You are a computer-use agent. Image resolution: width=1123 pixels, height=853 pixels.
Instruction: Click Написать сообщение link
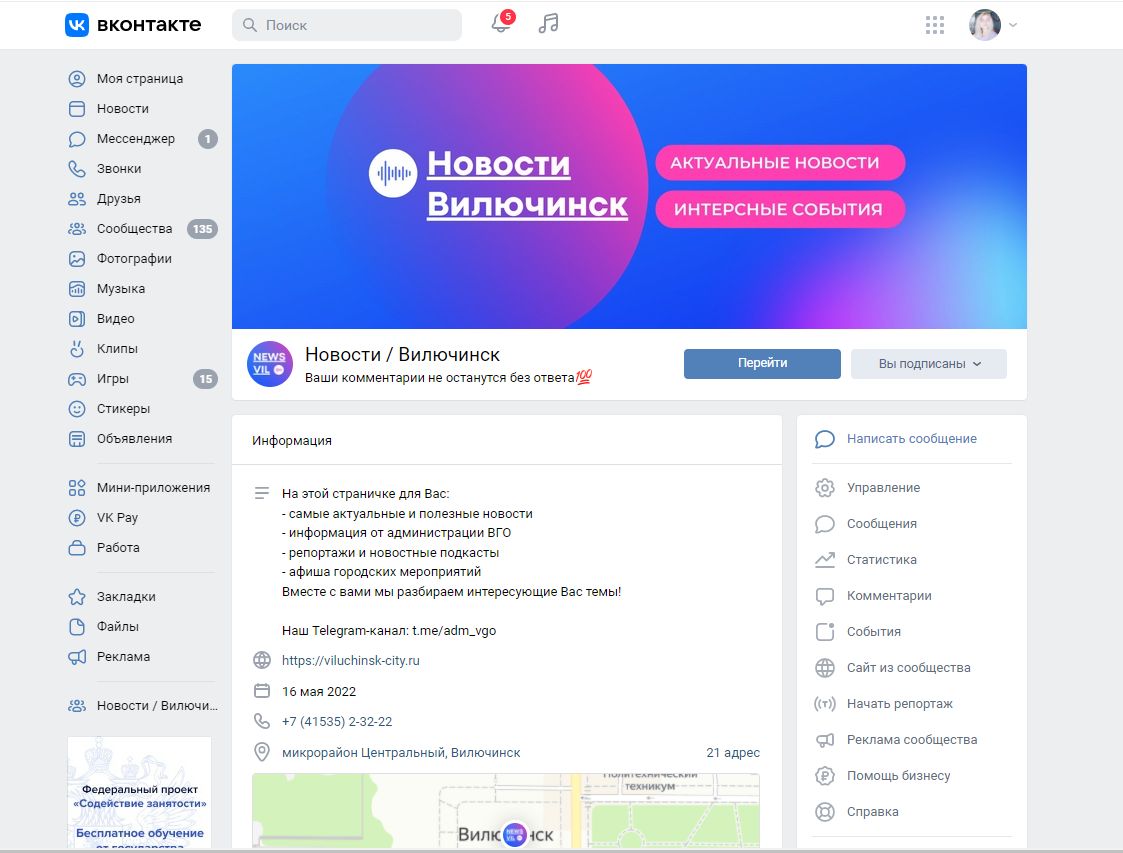pos(911,439)
